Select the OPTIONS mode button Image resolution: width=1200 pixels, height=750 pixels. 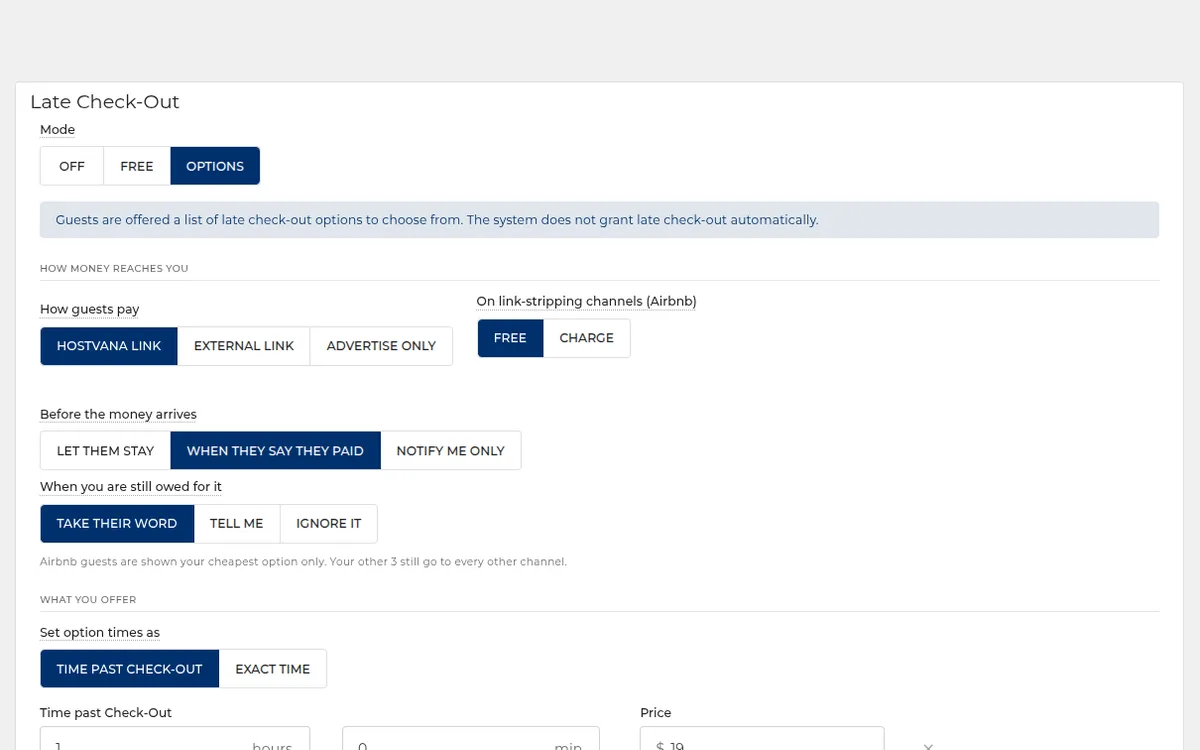(215, 166)
